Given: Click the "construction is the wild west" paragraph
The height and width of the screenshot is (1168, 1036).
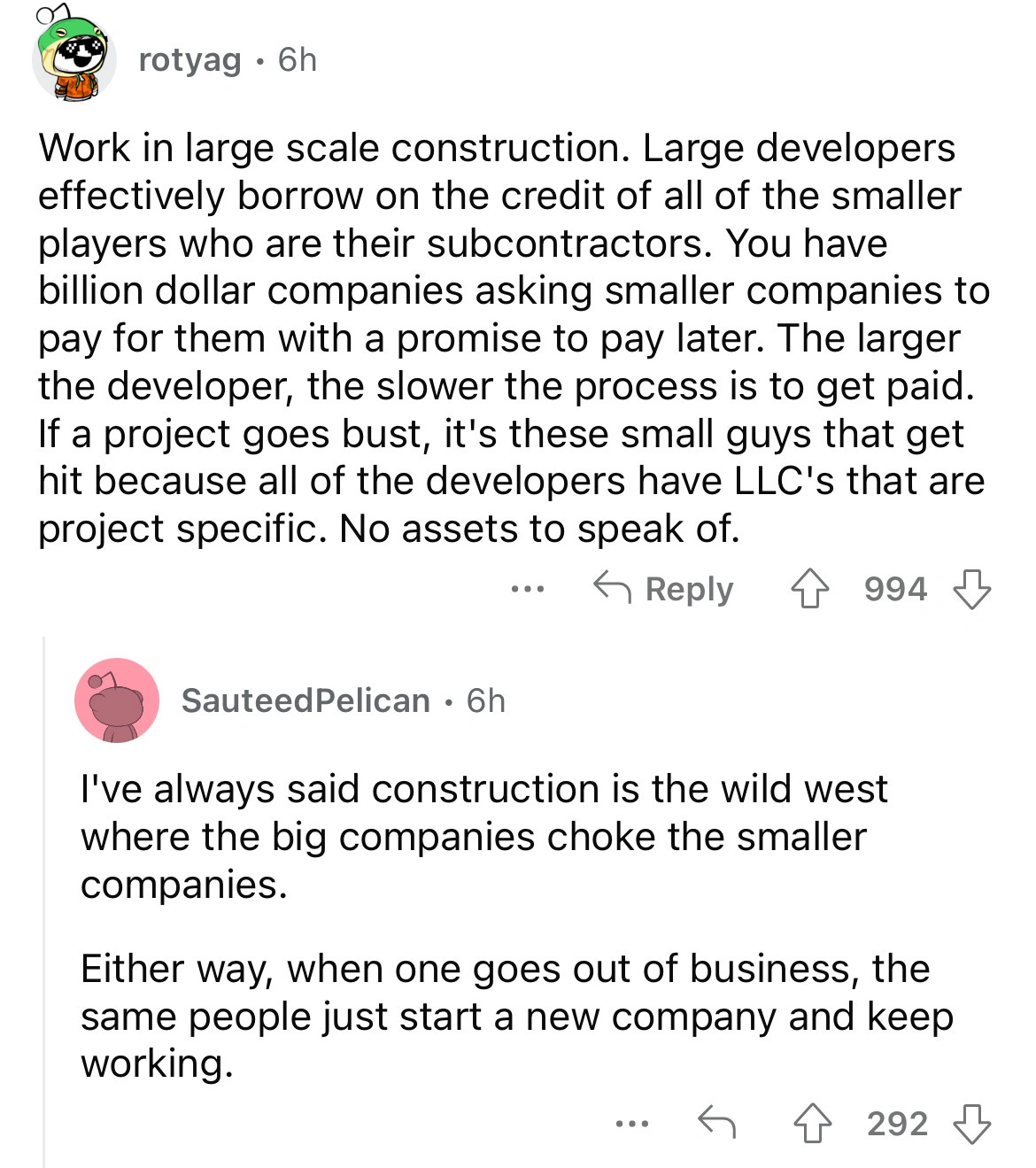Looking at the screenshot, I should 483,837.
